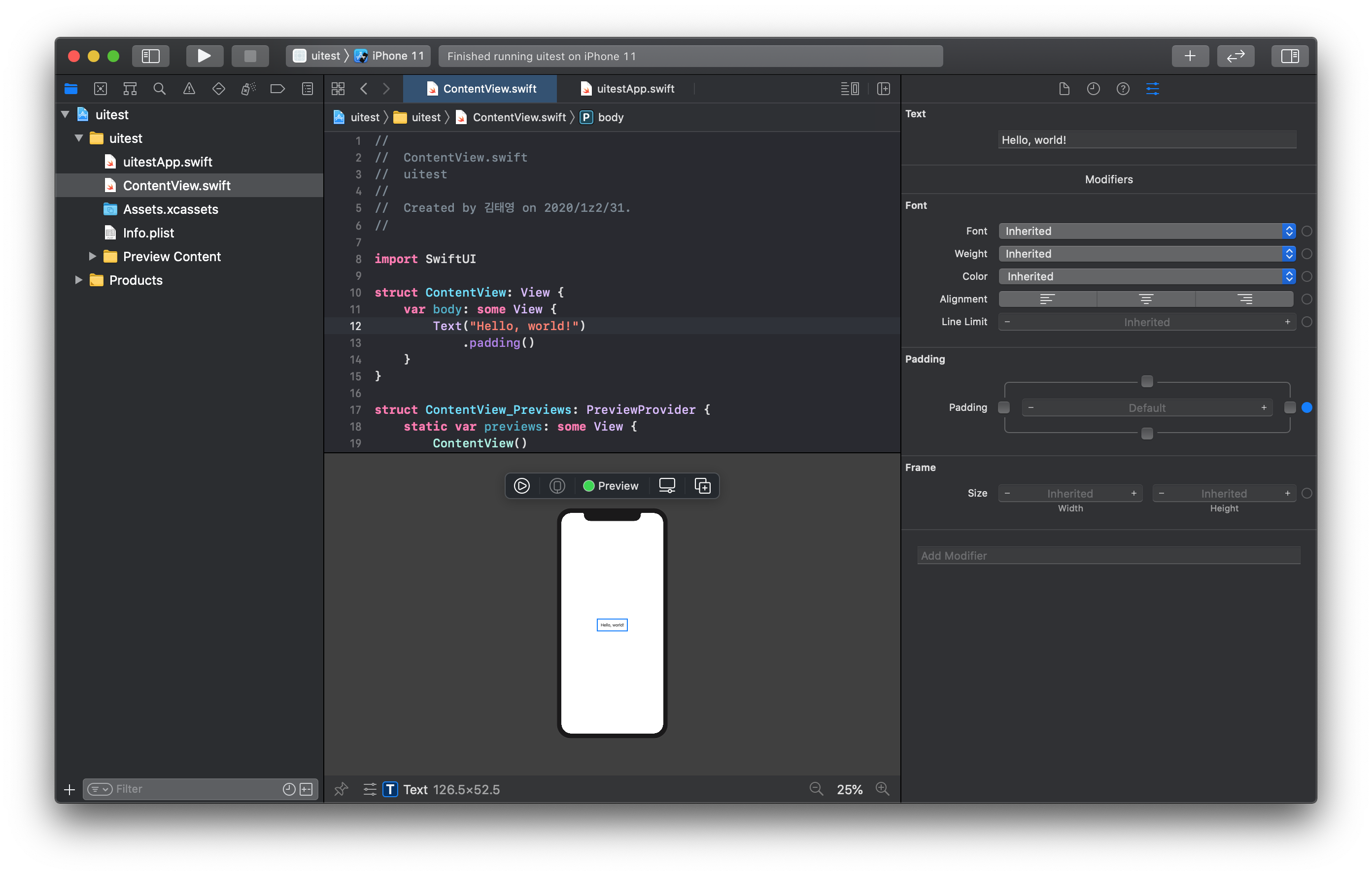Screen dimensions: 1372x876
Task: Open the Library with the plus button
Action: point(1190,56)
